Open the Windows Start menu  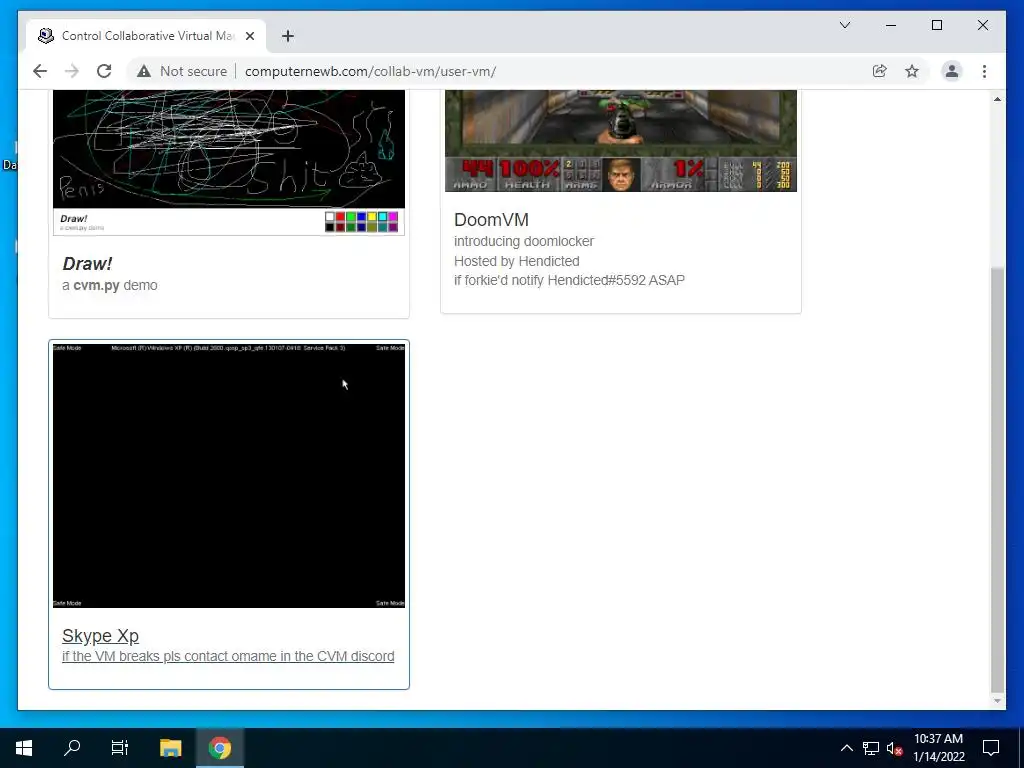(24, 748)
